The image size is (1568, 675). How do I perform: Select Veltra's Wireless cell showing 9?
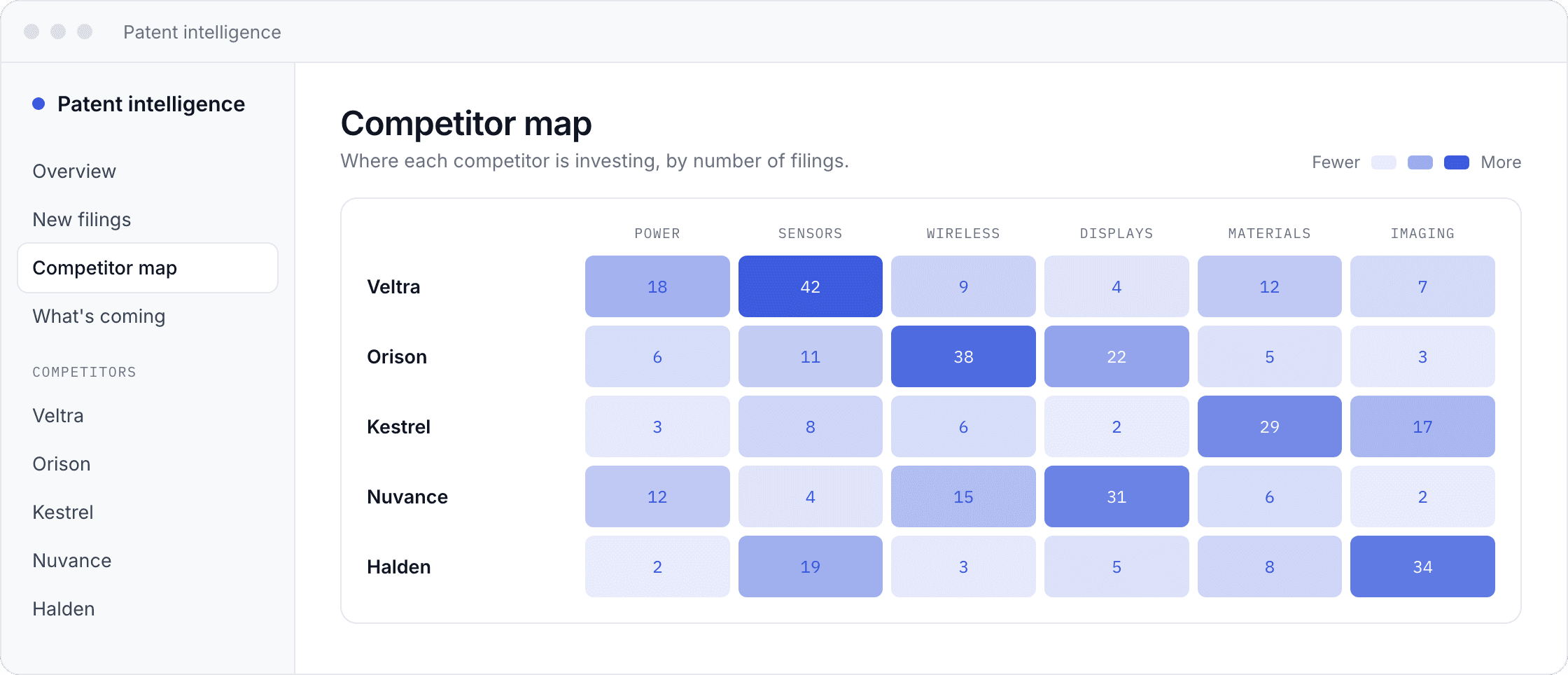(963, 286)
